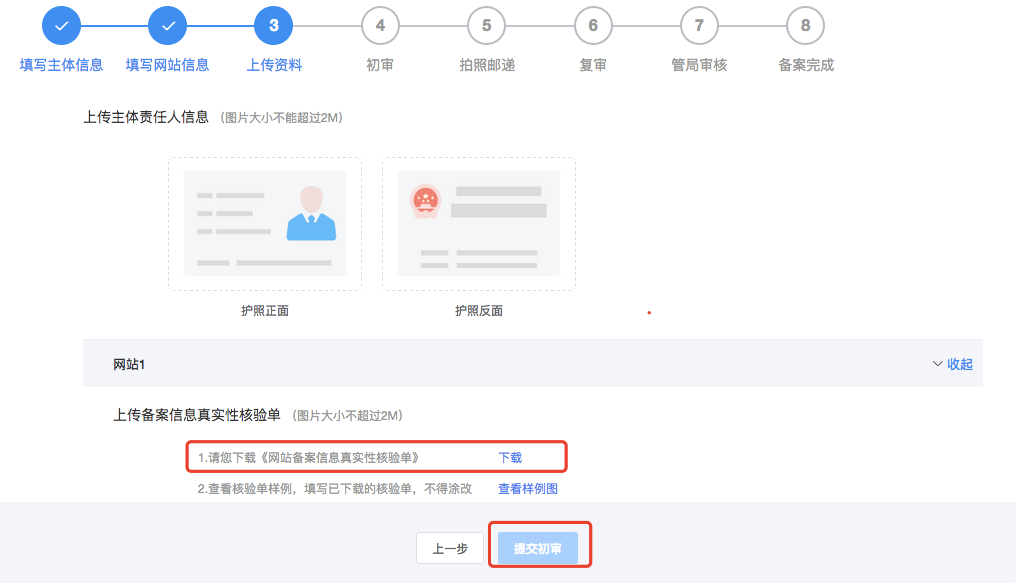Image resolution: width=1016 pixels, height=583 pixels.
Task: Go back with the 上一步 button
Action: point(450,549)
